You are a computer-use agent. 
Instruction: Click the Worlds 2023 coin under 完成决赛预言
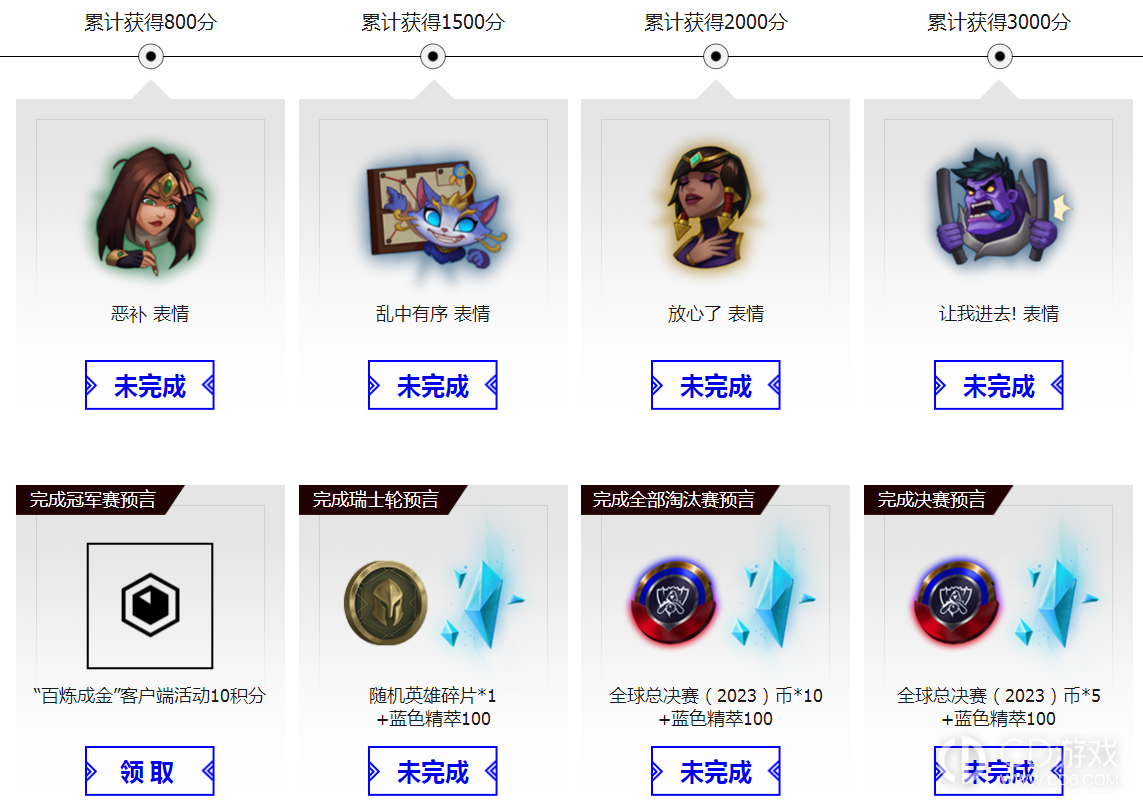tap(956, 602)
